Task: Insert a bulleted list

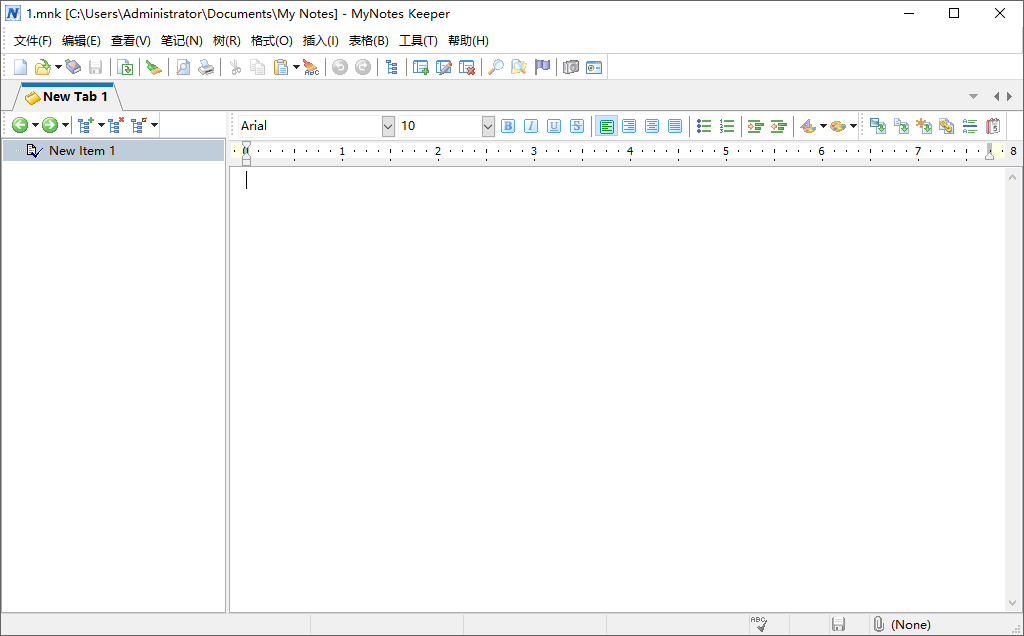Action: coord(704,126)
